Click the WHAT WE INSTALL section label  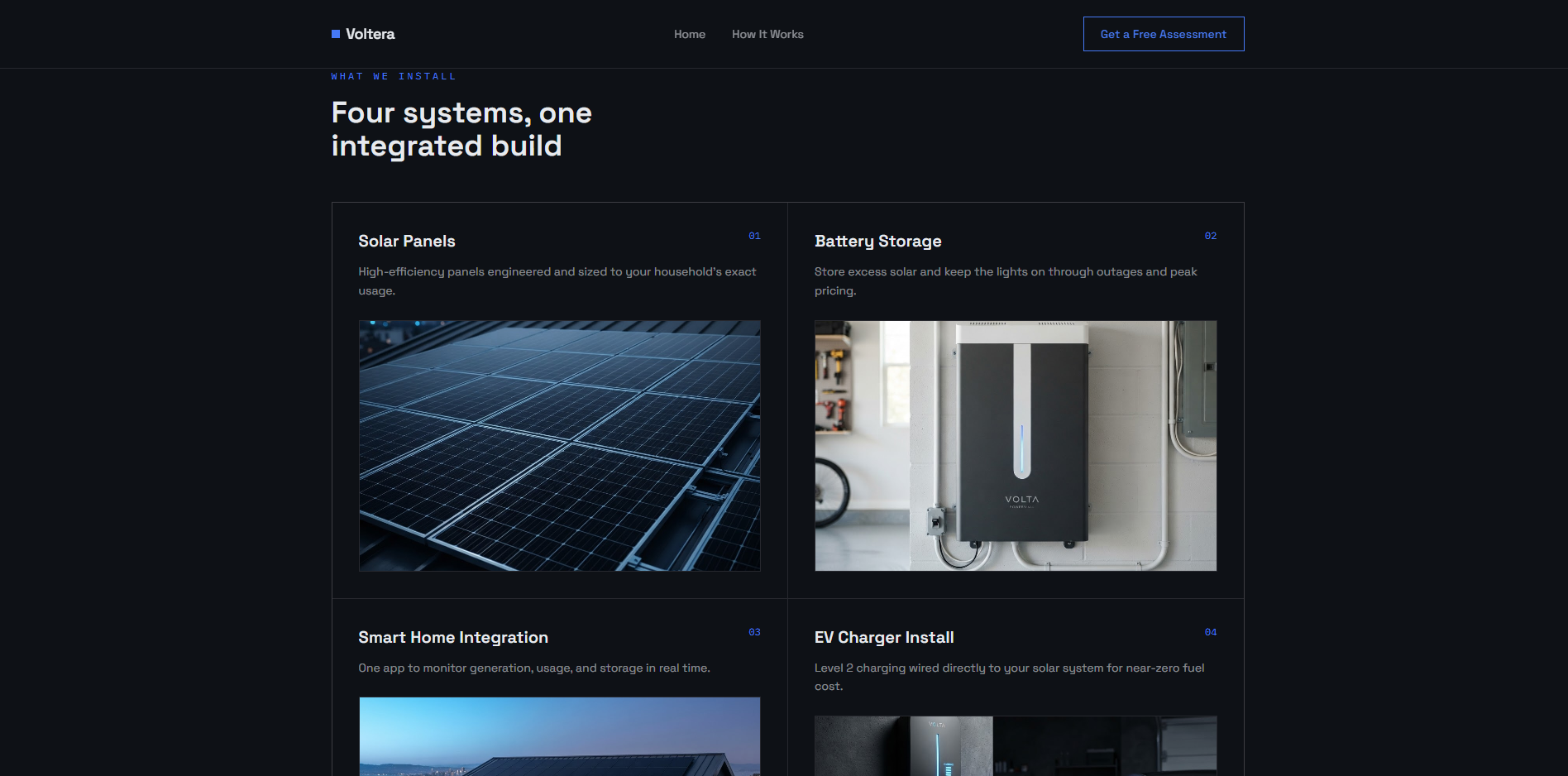click(394, 76)
